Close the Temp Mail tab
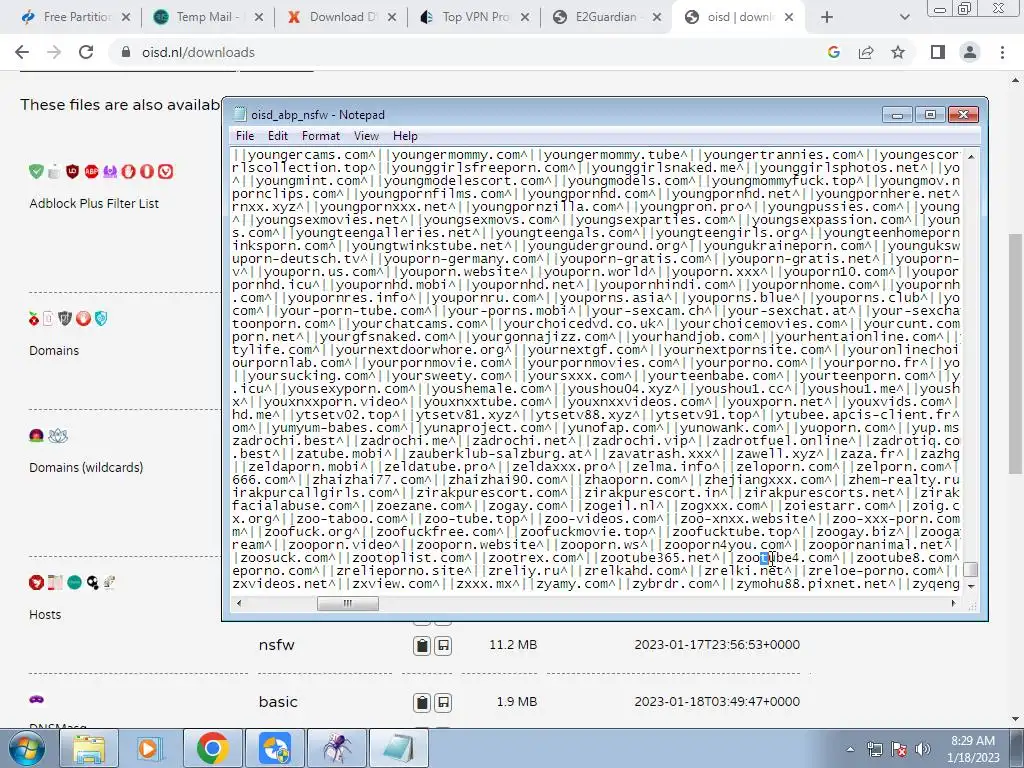Image resolution: width=1024 pixels, height=768 pixels. click(x=259, y=17)
